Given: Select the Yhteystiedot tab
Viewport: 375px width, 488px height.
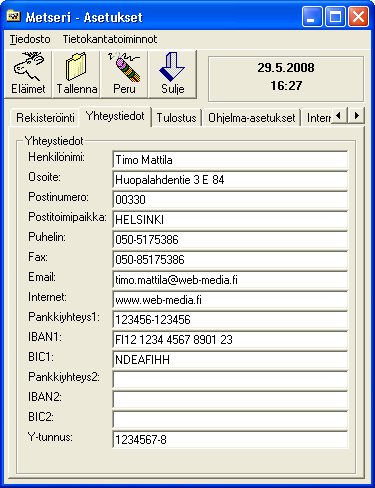Looking at the screenshot, I should click(x=115, y=116).
